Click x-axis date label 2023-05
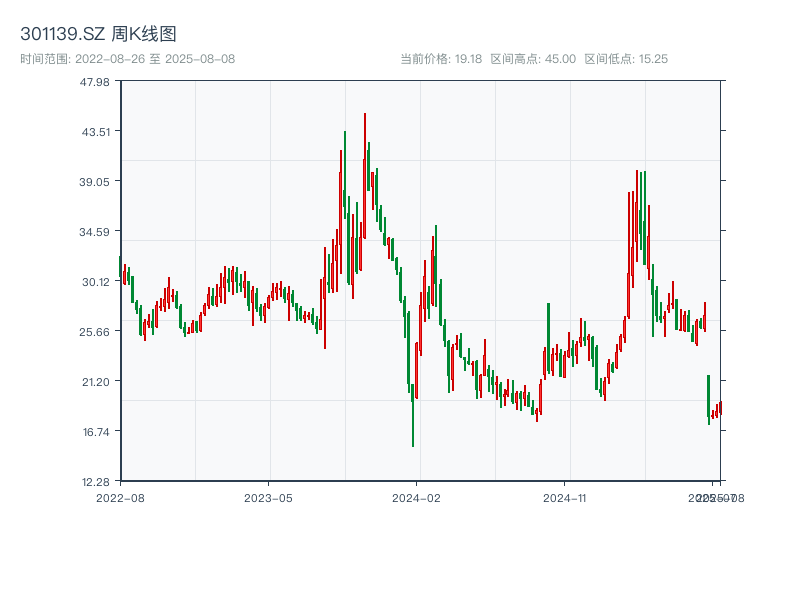The width and height of the screenshot is (800, 600). (268, 498)
